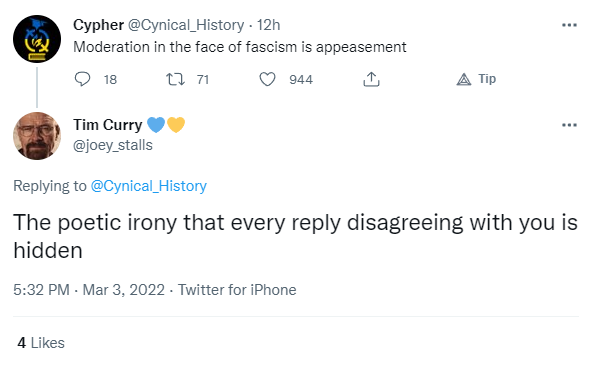Click the Tip triangle icon

tap(464, 79)
